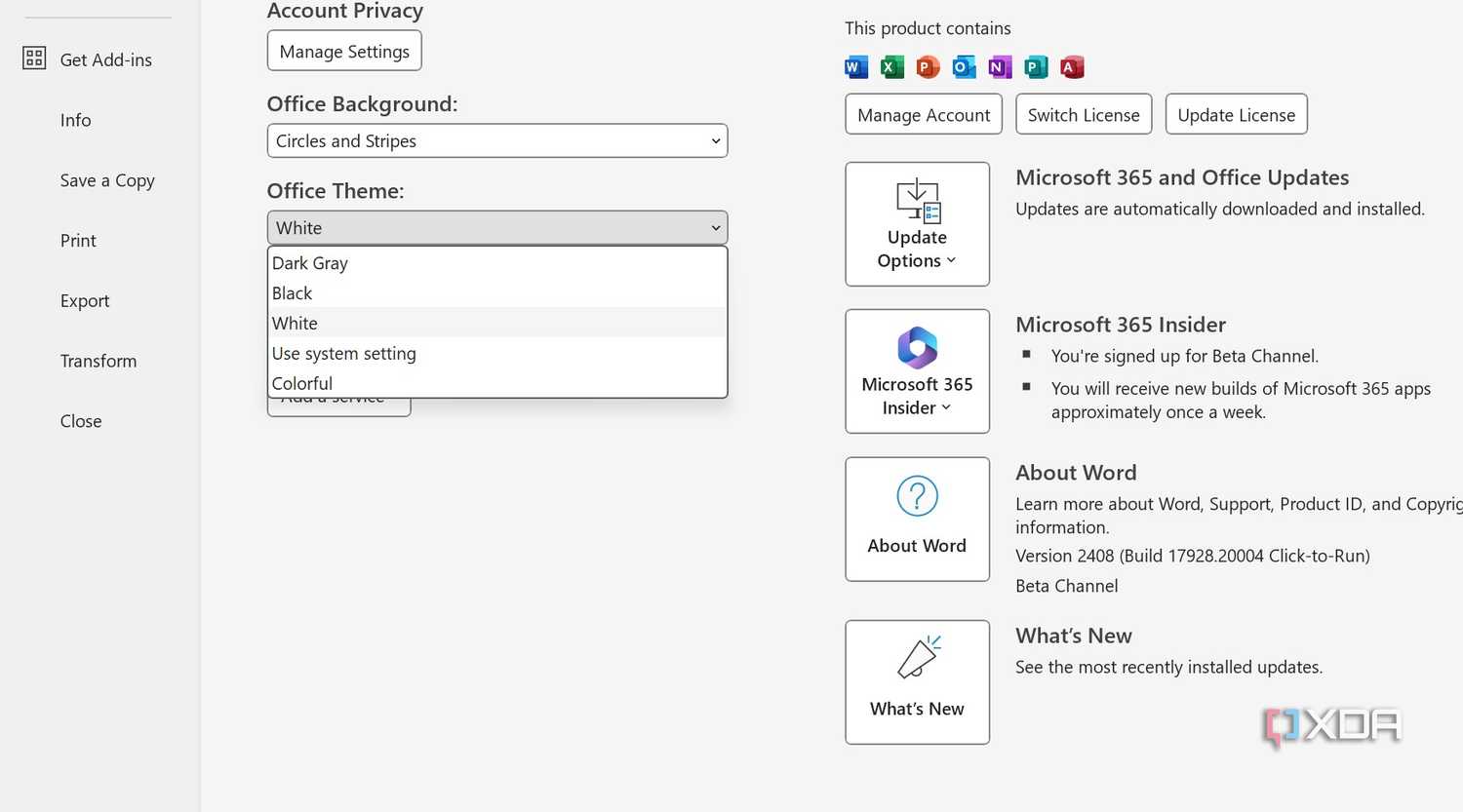Select the Black theme option
Screen dimensions: 1463x812
[497, 292]
